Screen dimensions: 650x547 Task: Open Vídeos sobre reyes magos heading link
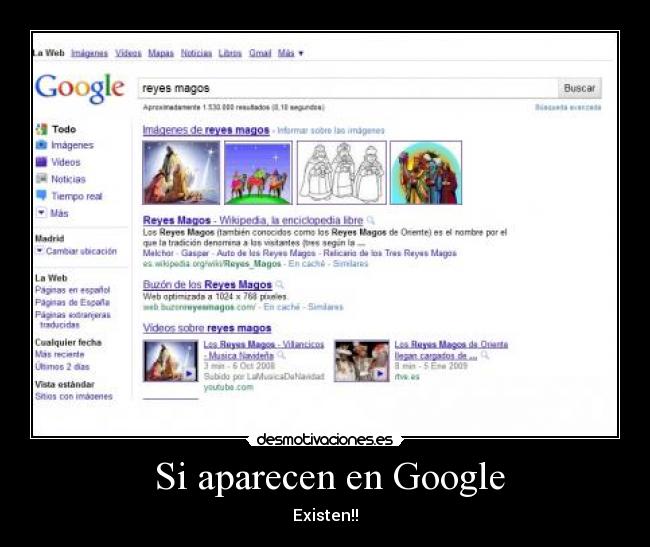pos(207,328)
